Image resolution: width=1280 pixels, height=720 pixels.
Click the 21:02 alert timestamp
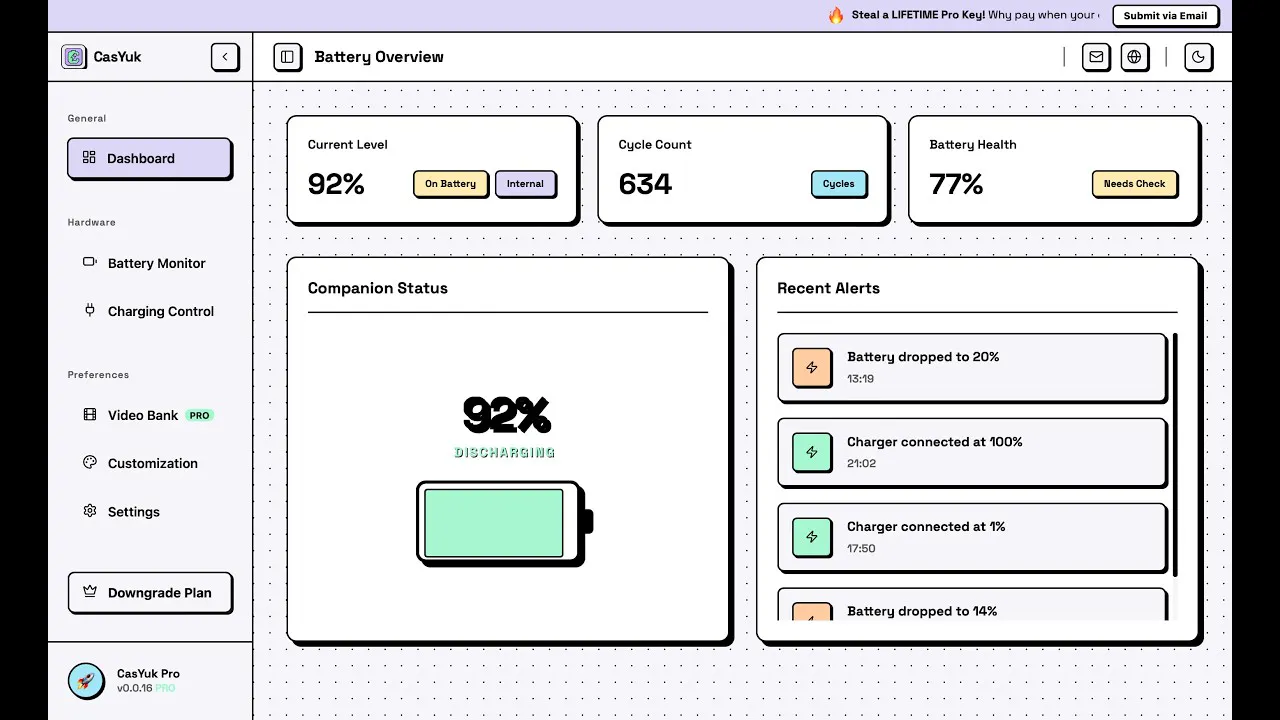pos(861,464)
